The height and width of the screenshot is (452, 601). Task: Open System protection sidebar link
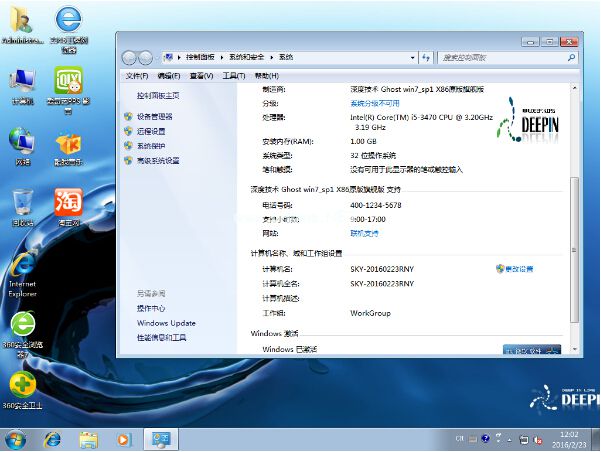pos(151,146)
